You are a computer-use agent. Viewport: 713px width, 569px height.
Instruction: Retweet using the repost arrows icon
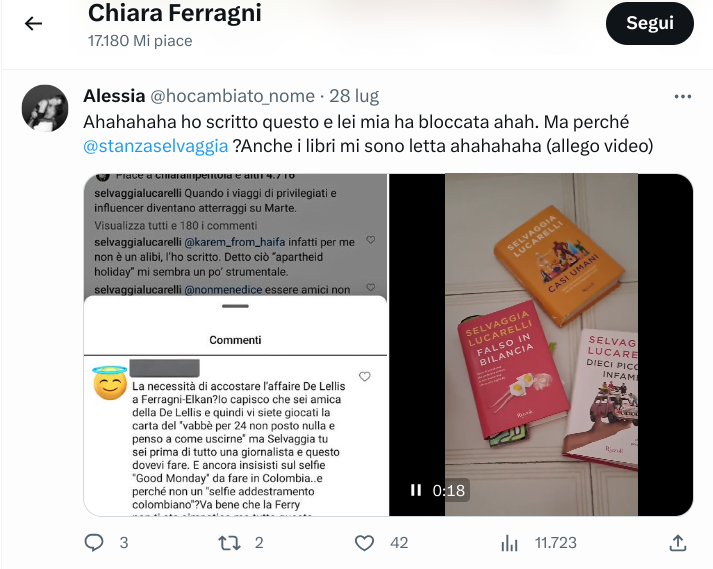click(229, 543)
